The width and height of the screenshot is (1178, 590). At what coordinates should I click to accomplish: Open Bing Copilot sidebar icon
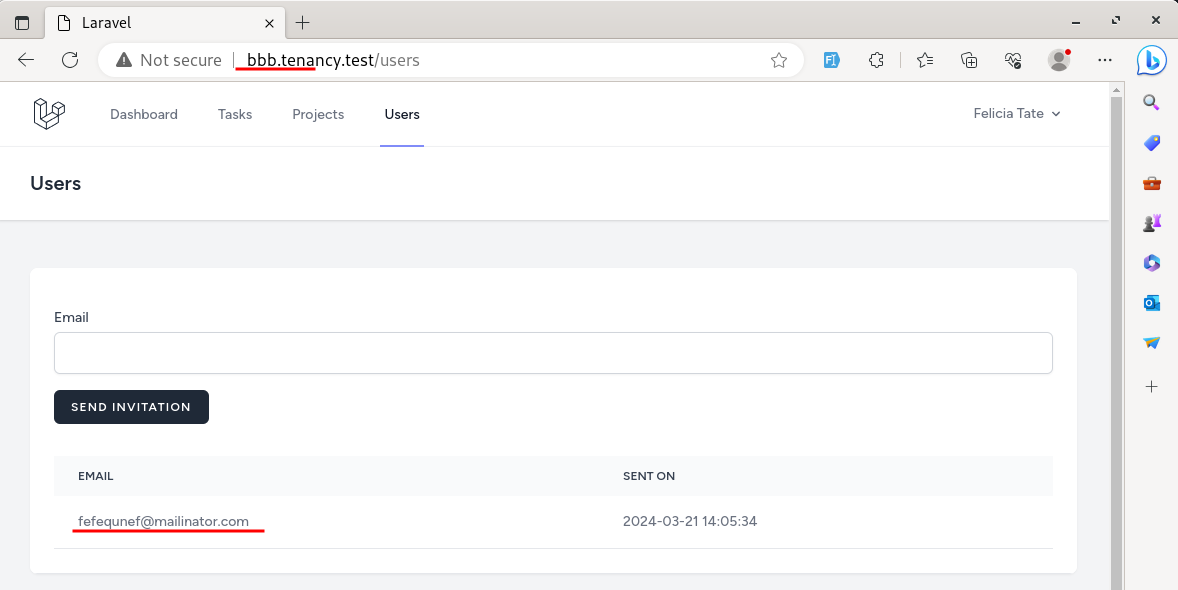pos(1151,60)
